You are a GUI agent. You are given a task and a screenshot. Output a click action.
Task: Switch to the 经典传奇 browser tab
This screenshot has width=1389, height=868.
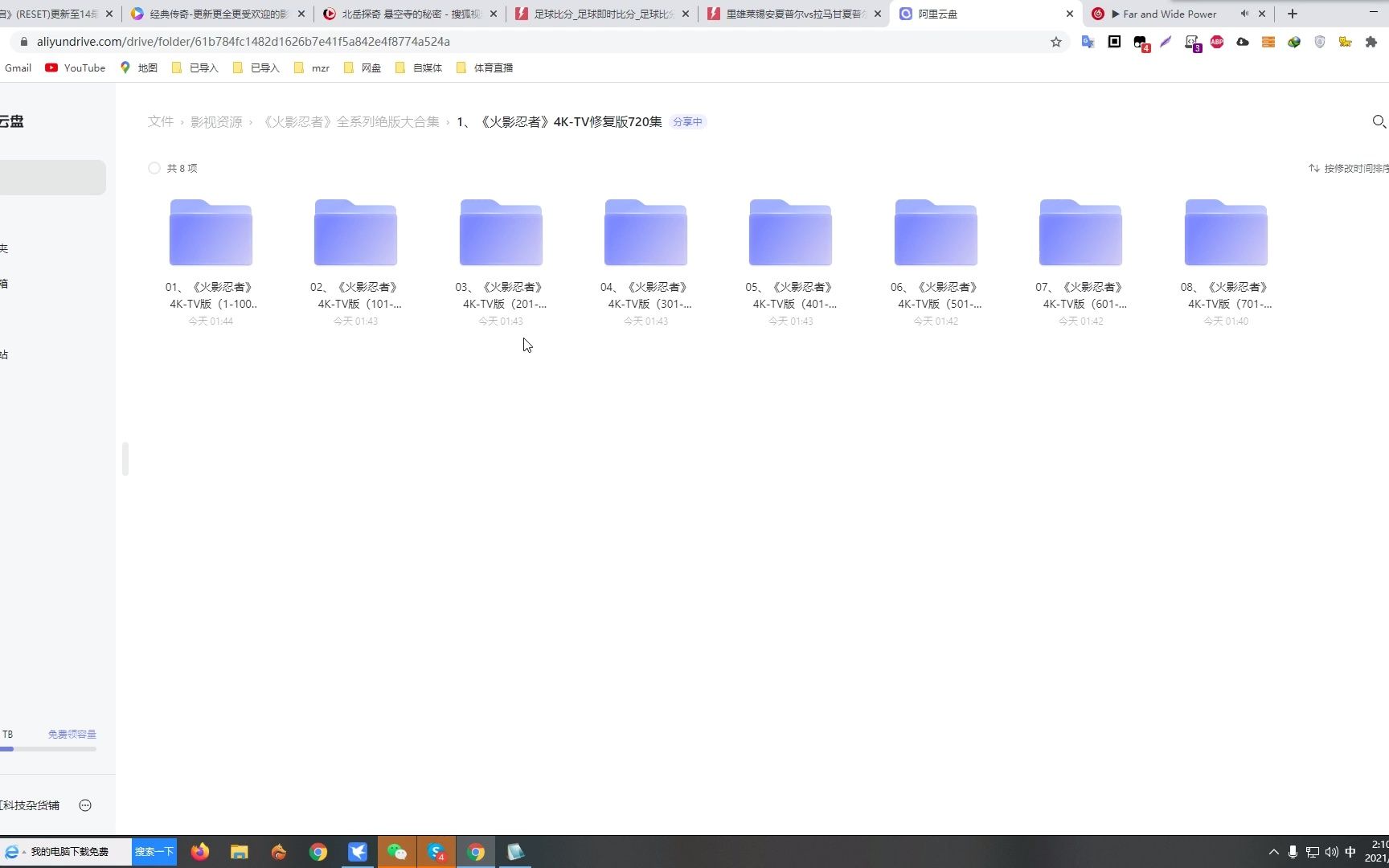click(219, 14)
